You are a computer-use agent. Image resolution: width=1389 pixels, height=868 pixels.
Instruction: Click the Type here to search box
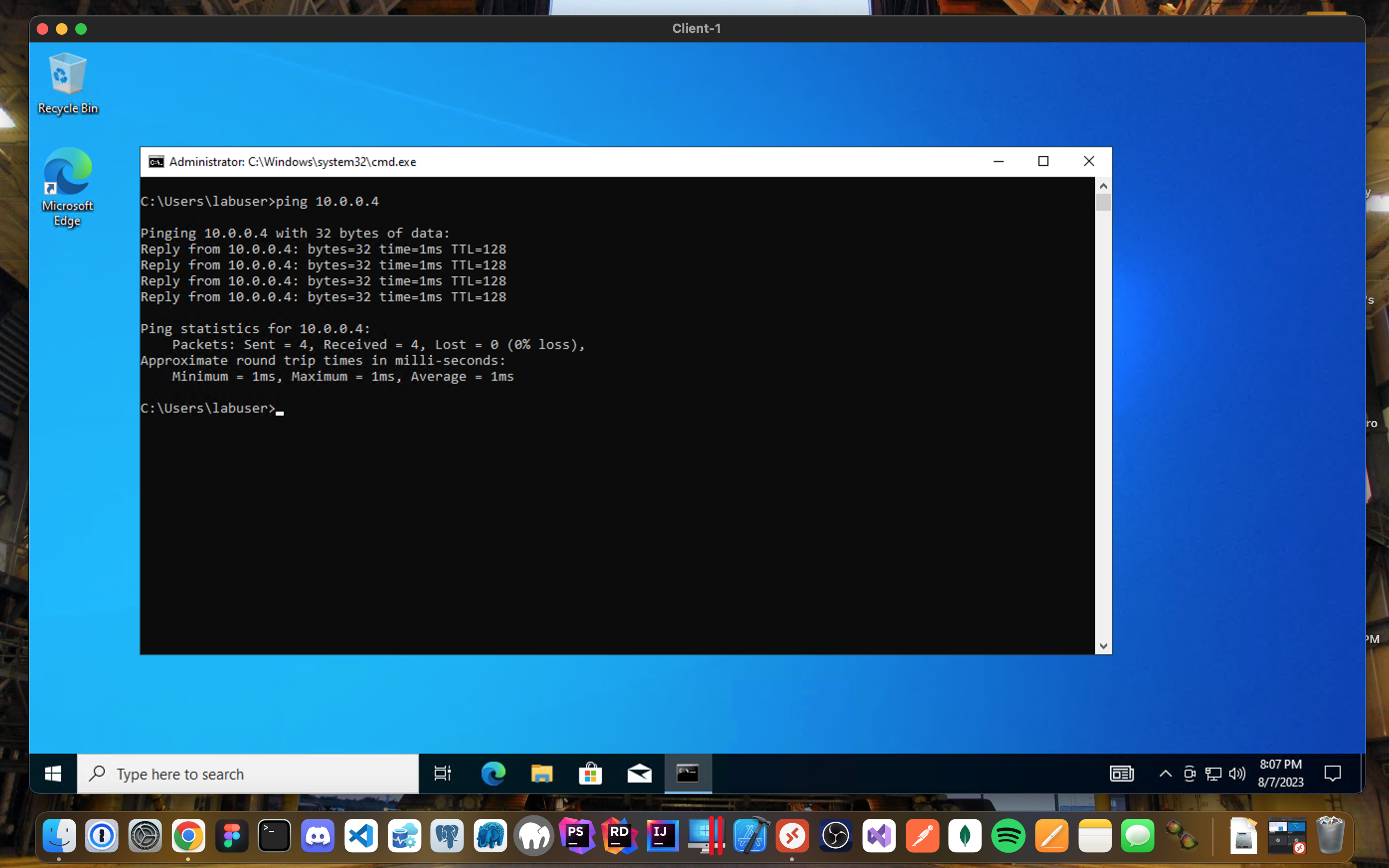248,773
